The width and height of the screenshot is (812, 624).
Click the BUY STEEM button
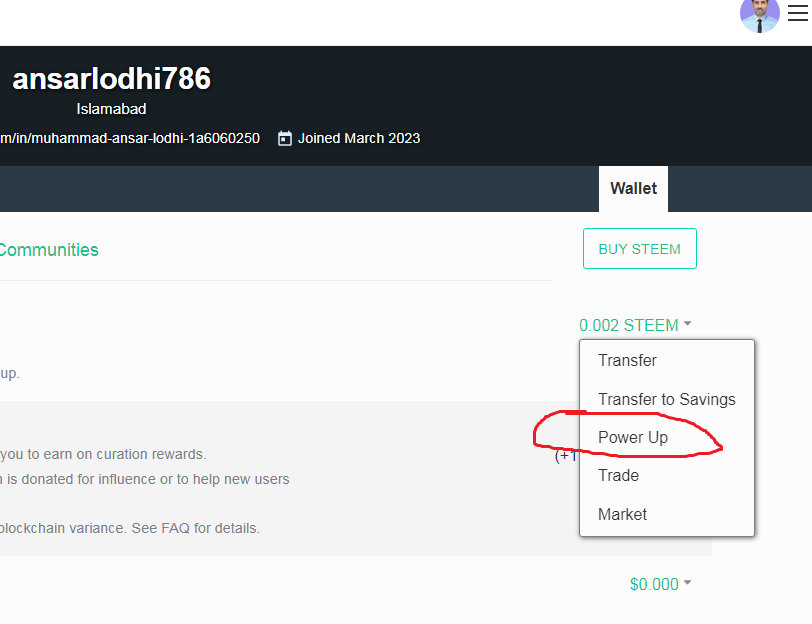tap(640, 249)
